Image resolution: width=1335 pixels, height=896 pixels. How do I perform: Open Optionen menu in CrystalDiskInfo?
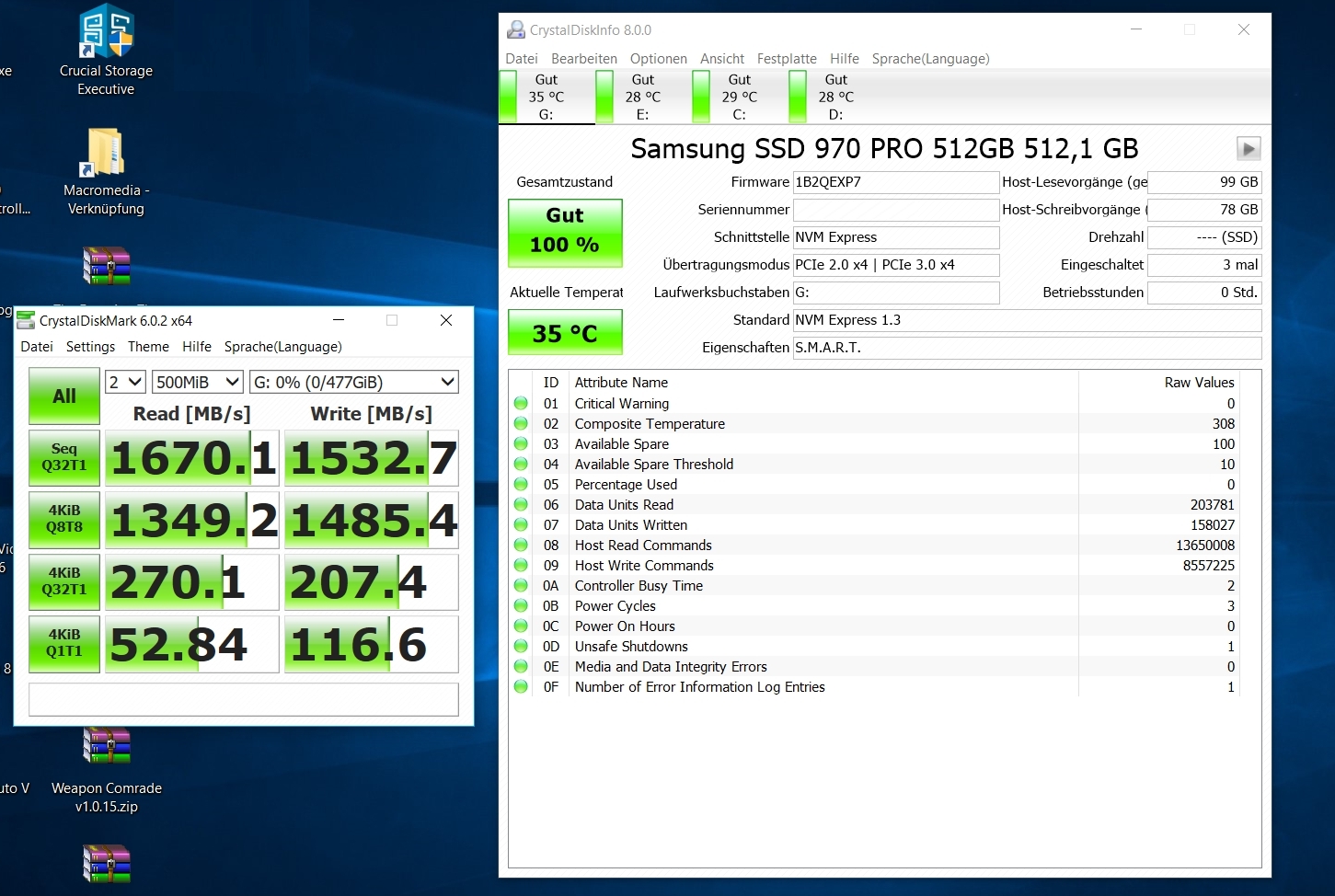click(659, 59)
